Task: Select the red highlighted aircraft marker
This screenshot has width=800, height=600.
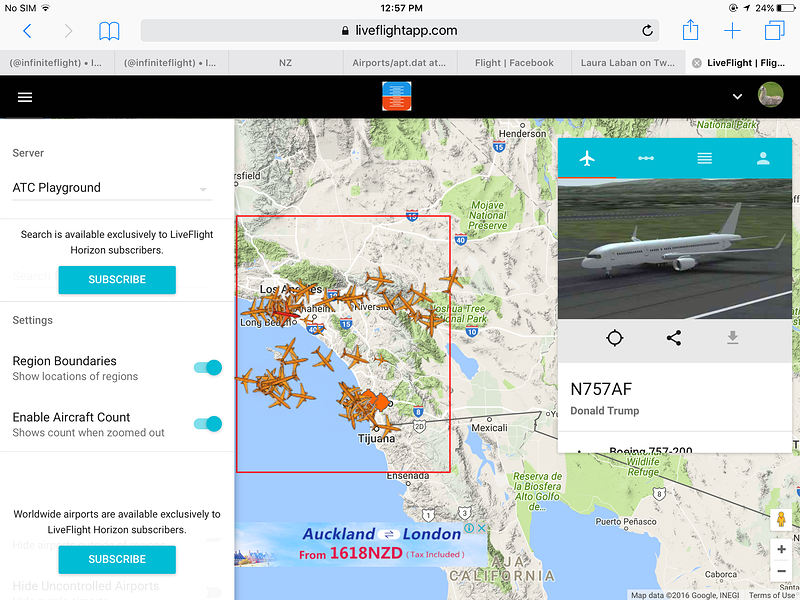Action: coord(286,314)
